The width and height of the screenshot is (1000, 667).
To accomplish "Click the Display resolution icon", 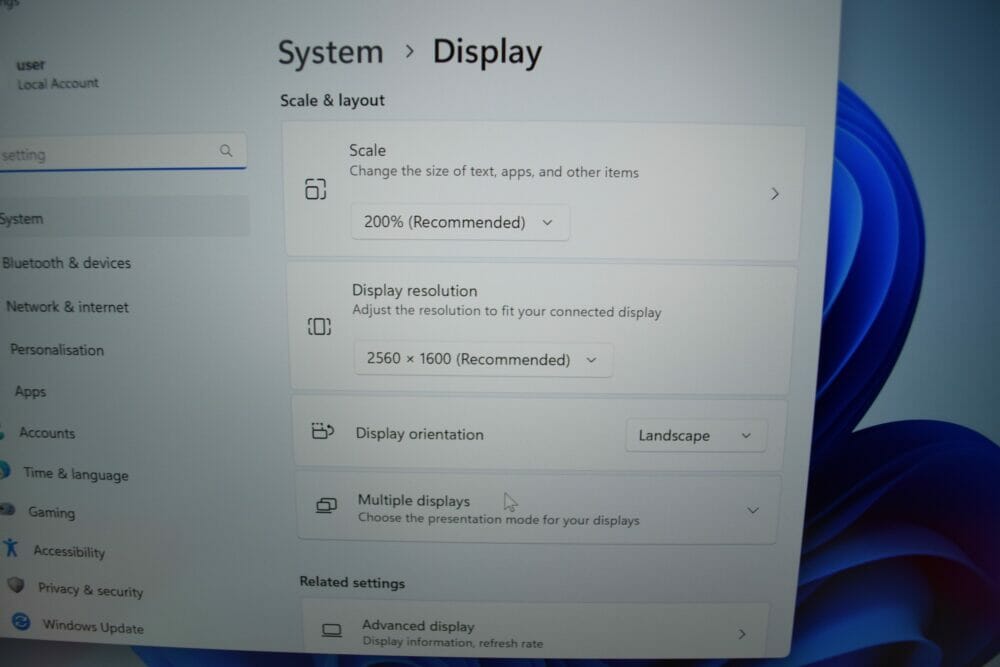I will pos(320,326).
